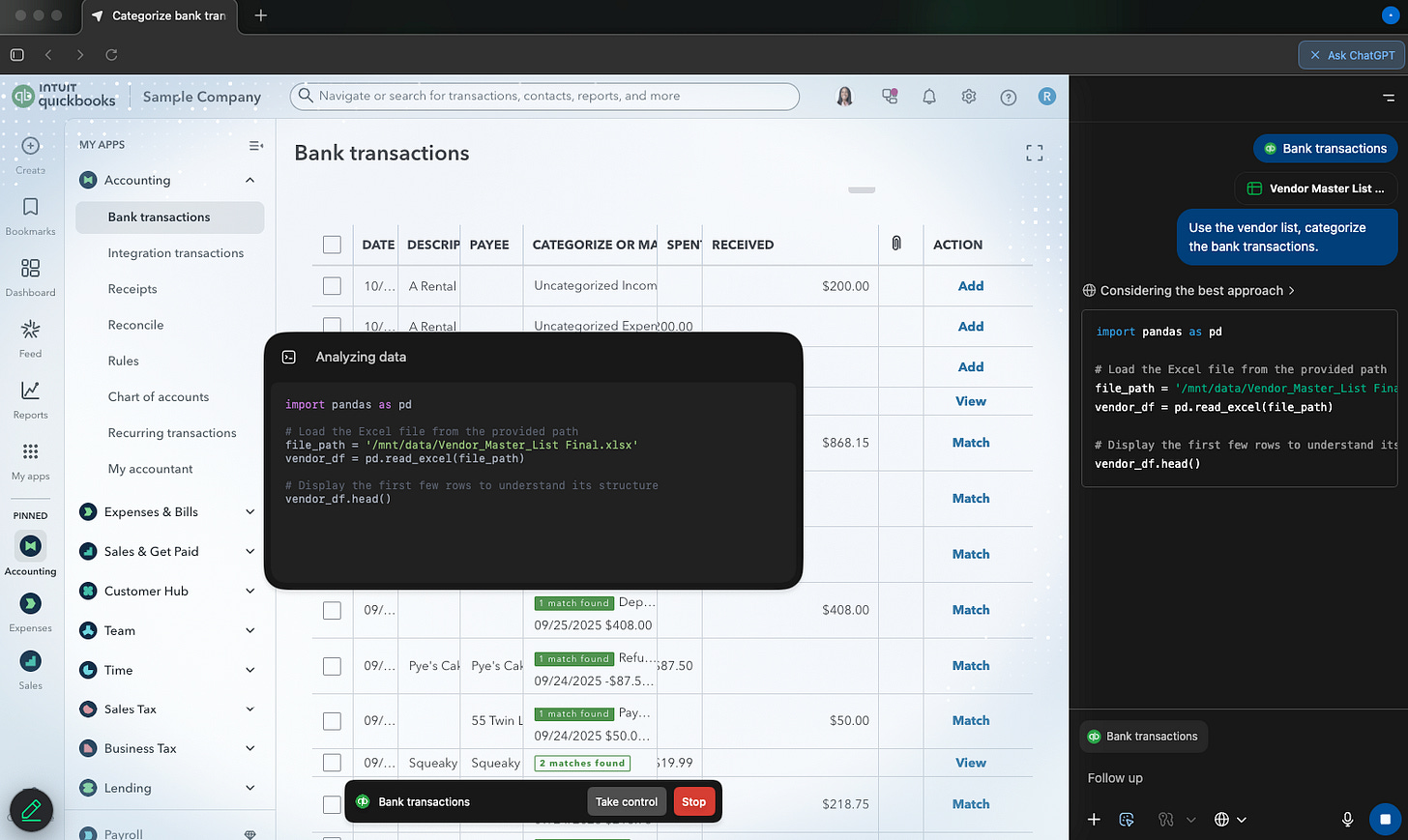Image resolution: width=1408 pixels, height=840 pixels.
Task: Click the plus attach icon in ChatGPT
Action: click(x=1094, y=820)
